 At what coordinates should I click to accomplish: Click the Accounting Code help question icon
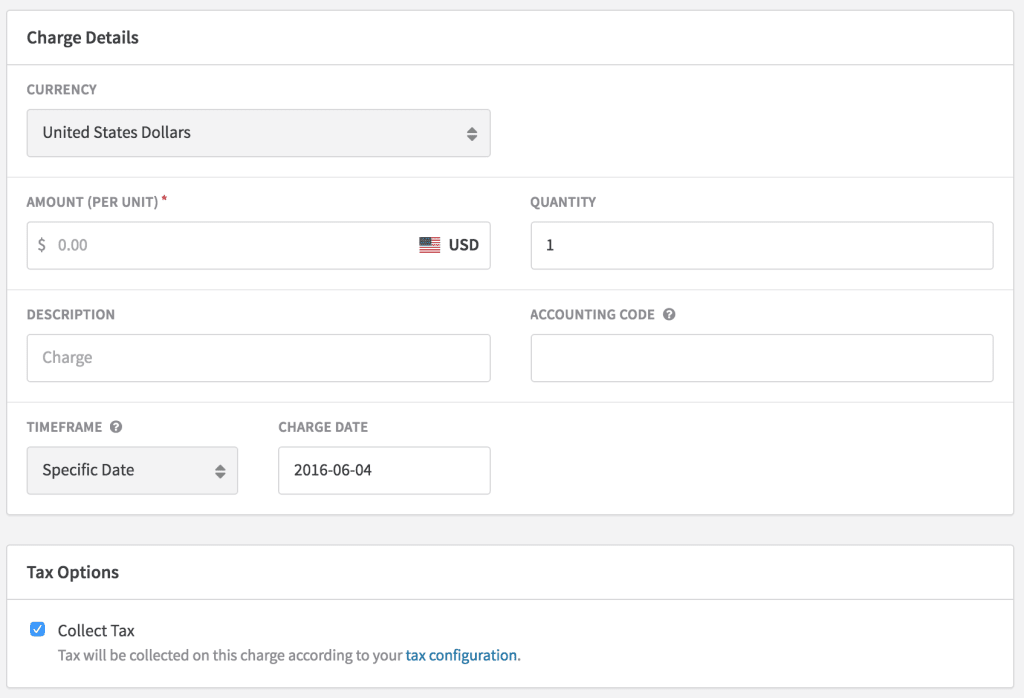(x=669, y=314)
